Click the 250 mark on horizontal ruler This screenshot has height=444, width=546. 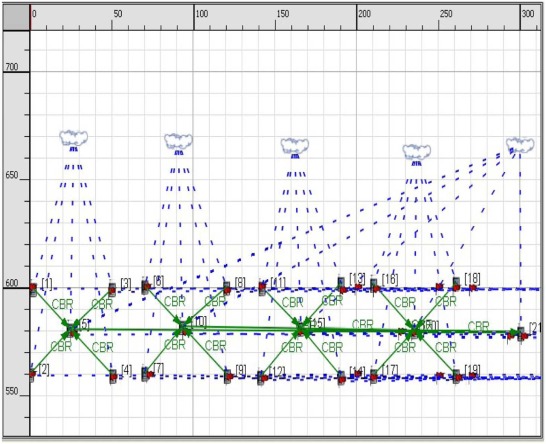click(x=446, y=14)
